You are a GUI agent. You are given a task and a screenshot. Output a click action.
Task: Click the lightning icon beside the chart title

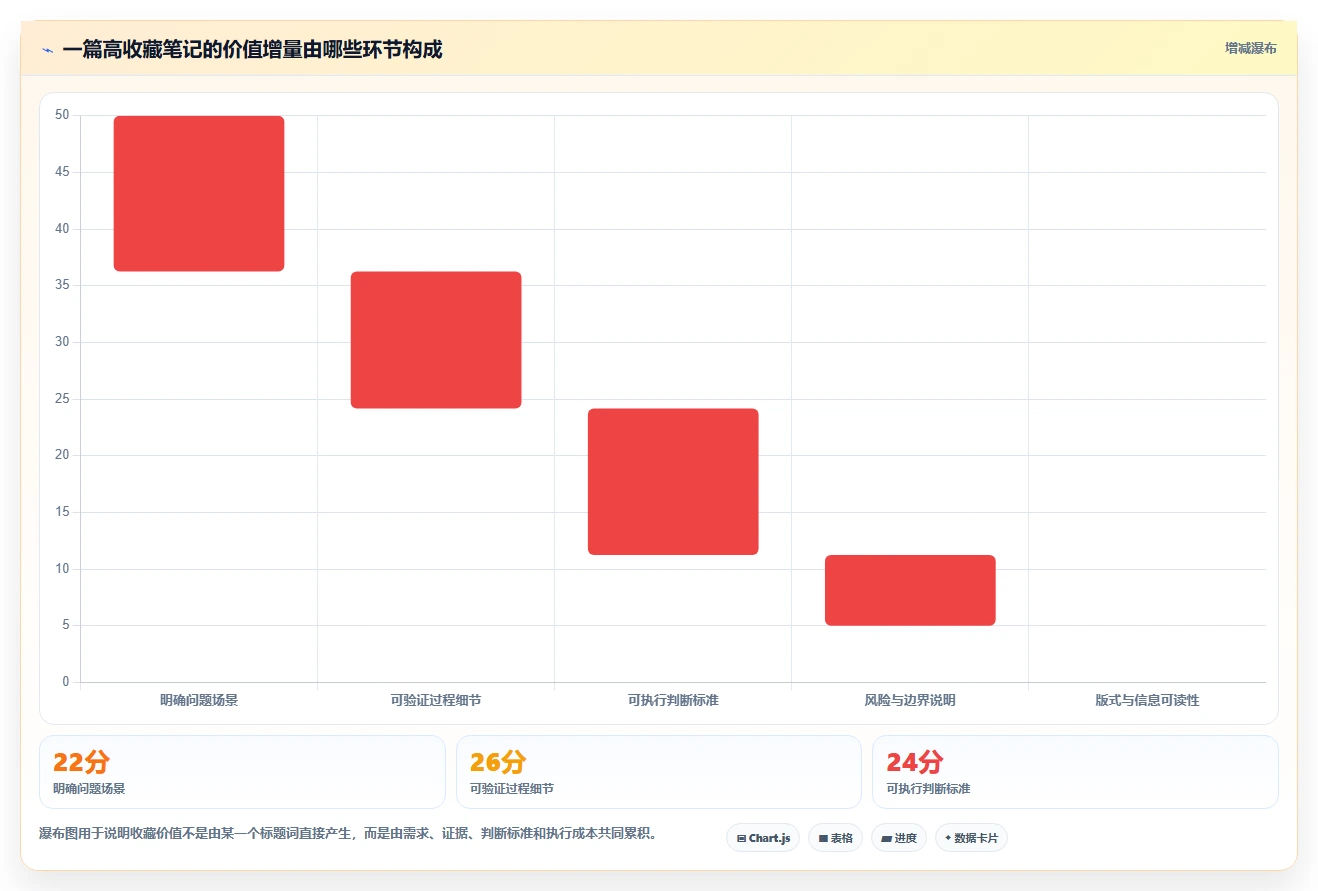47,50
